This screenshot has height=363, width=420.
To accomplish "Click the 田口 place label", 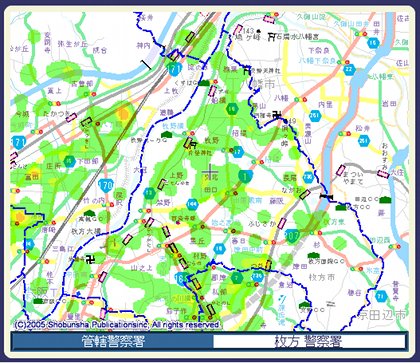I will 211,190.
